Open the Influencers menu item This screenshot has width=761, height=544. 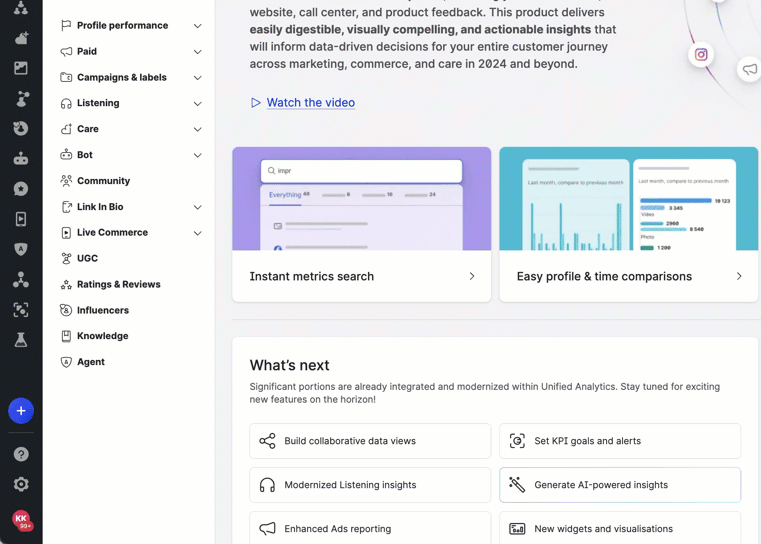[x=102, y=310]
